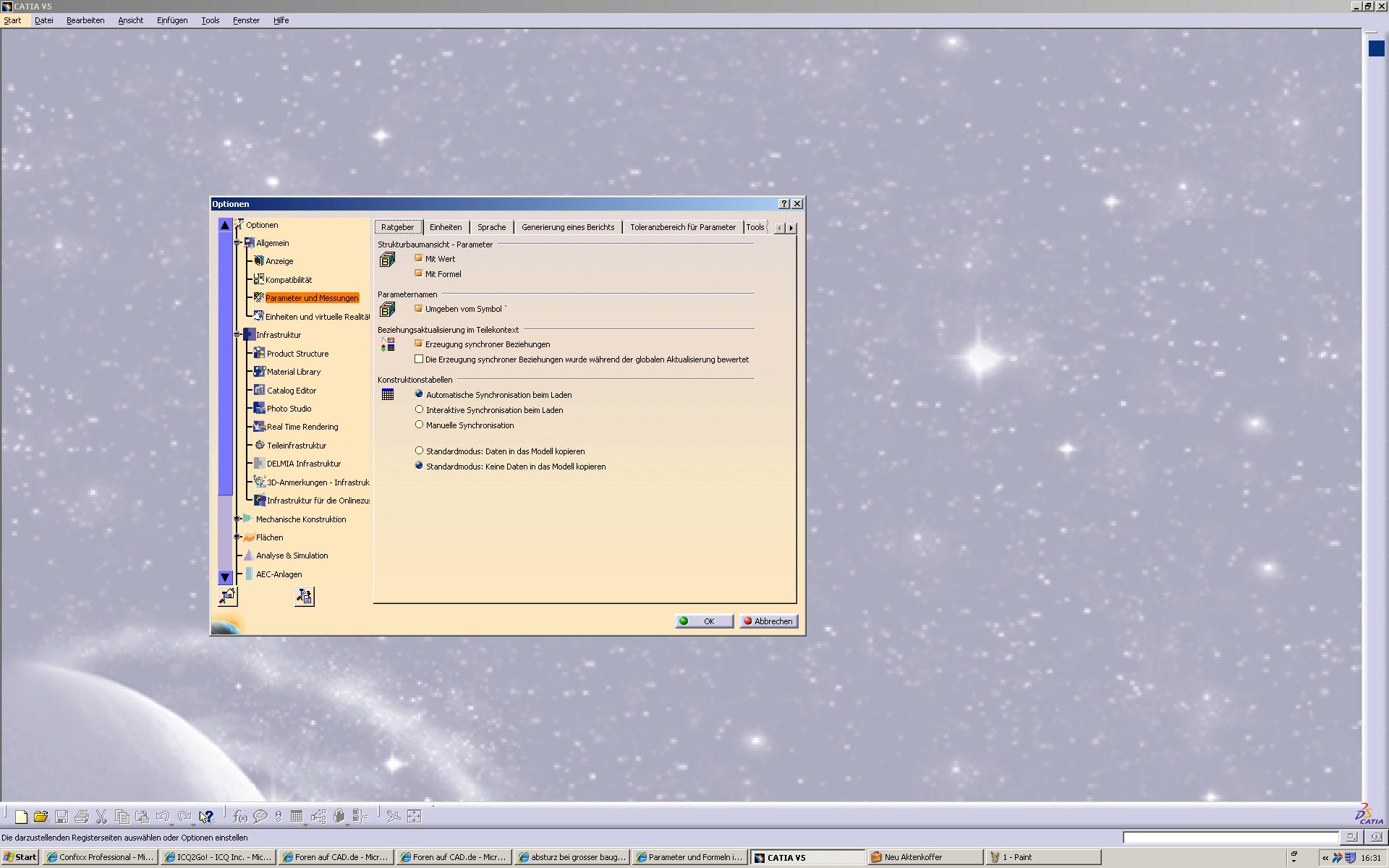
Task: Select Automatische Synchronisation beim Laden
Action: [419, 394]
